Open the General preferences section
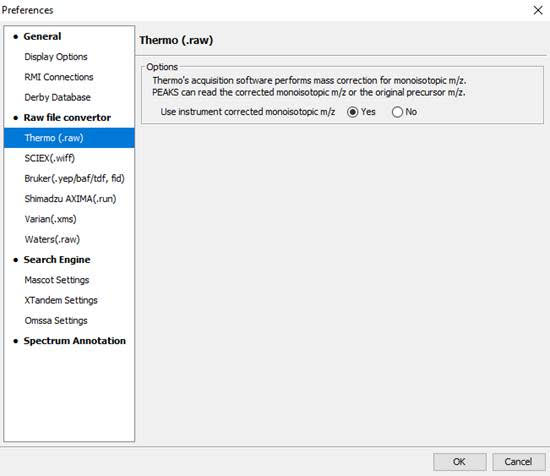550x476 pixels. [x=42, y=36]
